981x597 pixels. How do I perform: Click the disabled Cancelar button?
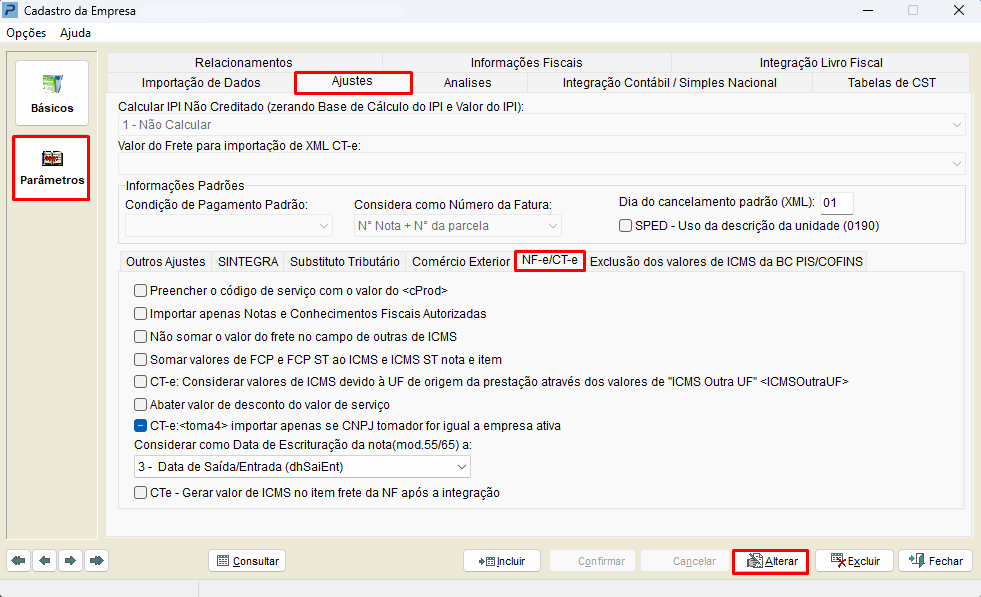(x=686, y=561)
